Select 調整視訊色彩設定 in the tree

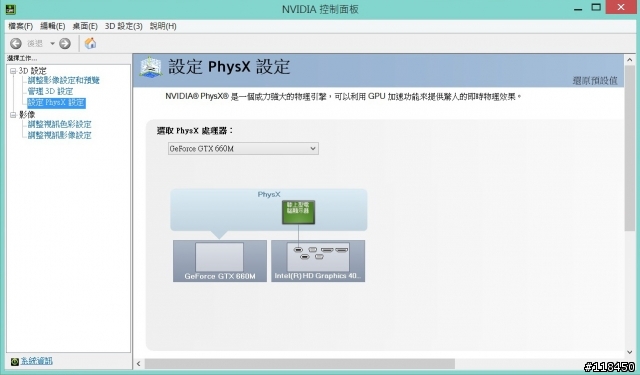click(x=59, y=124)
